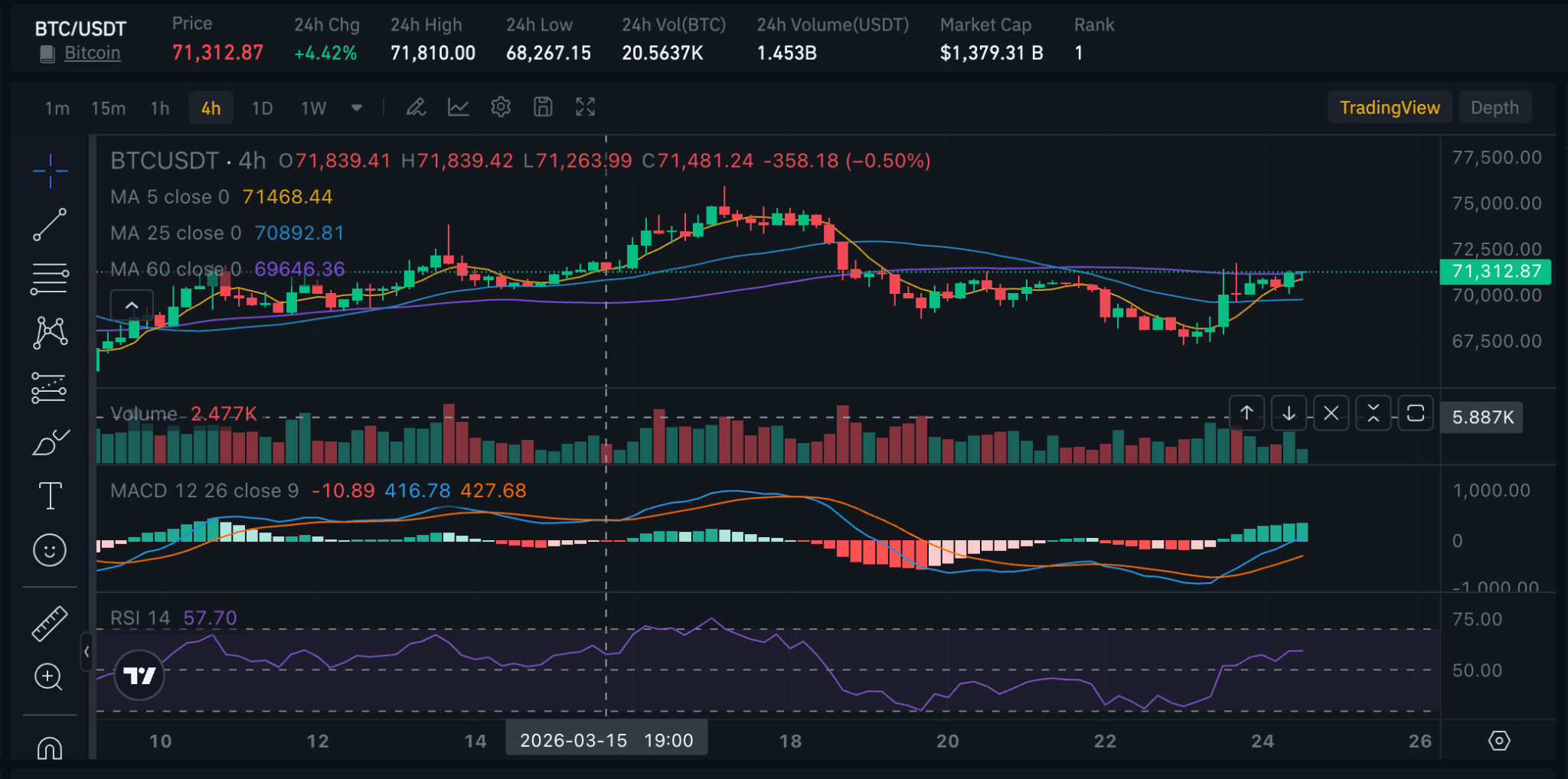Click the 24h Volume(USDT) value 1.453B
This screenshot has height=779, width=1568.
tap(786, 53)
